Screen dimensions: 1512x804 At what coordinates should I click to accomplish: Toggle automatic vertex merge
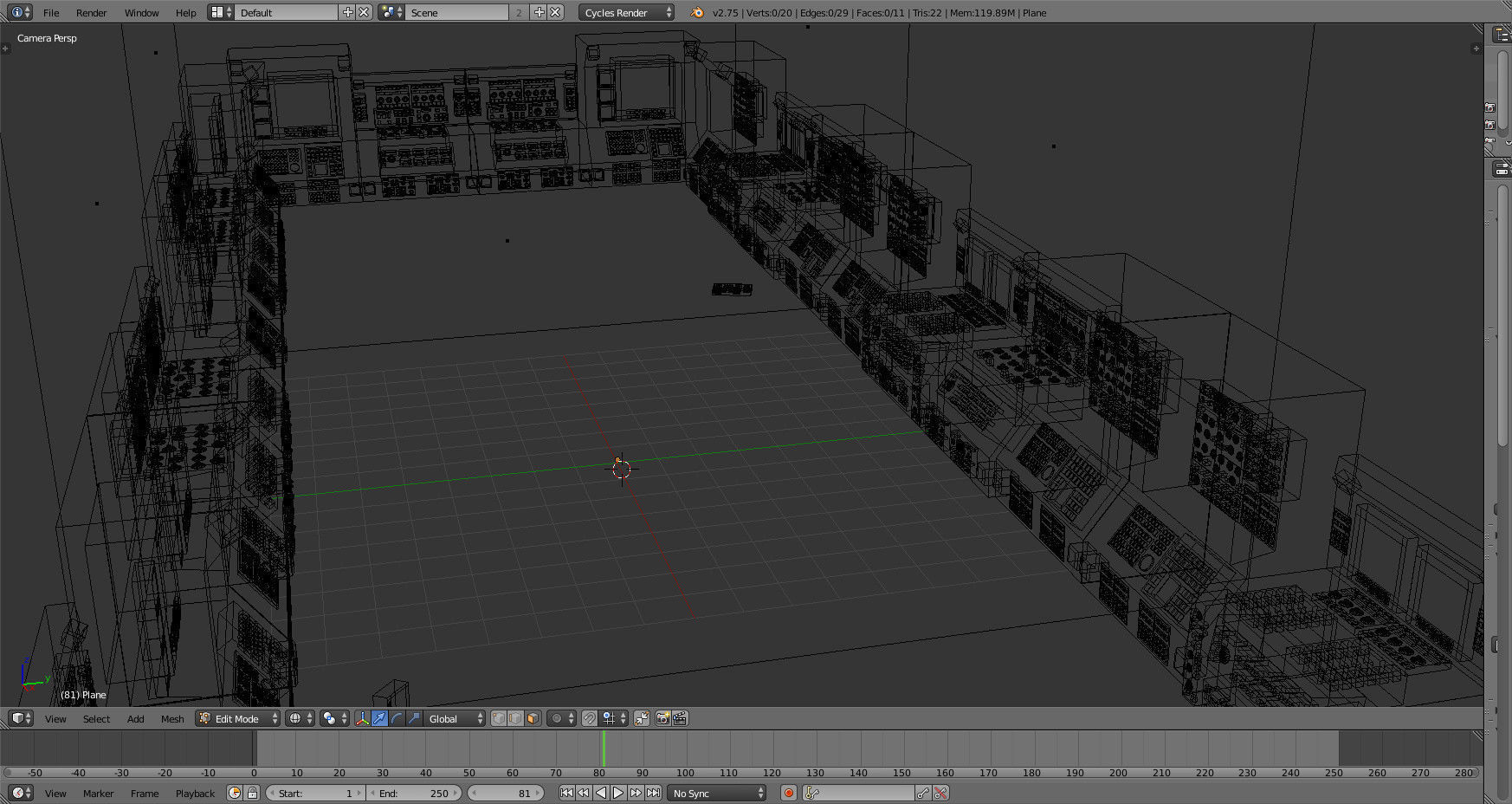click(642, 718)
